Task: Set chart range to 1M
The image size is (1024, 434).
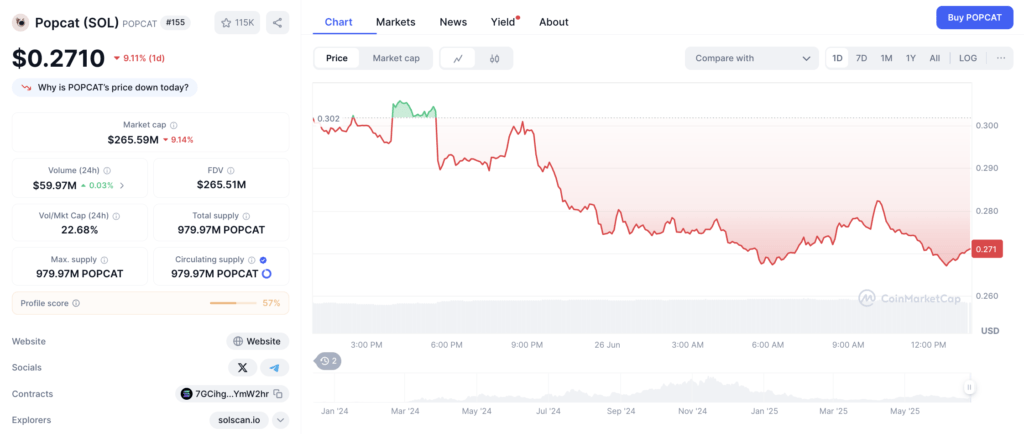Action: tap(886, 58)
